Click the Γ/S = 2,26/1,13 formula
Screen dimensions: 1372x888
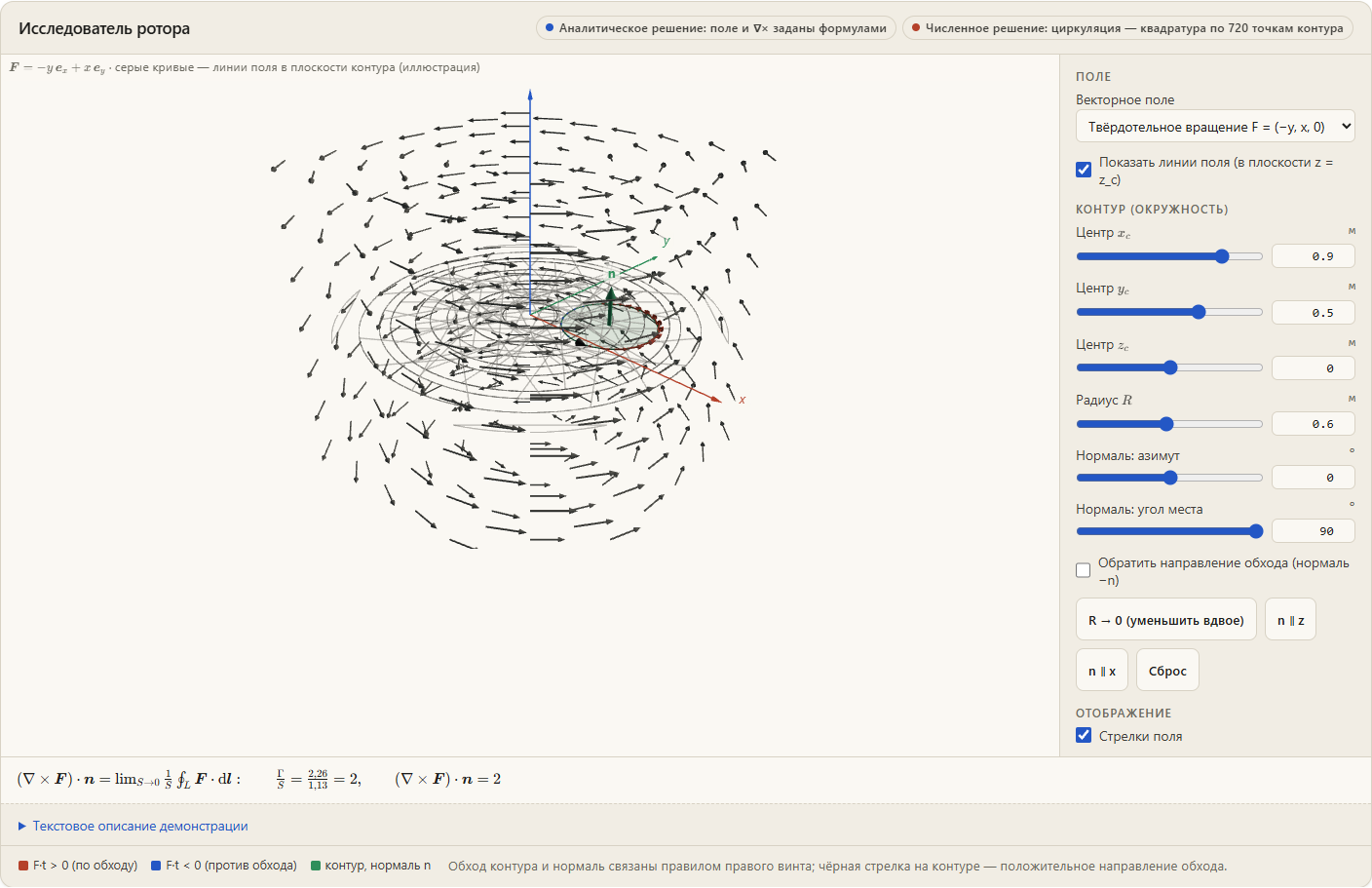pyautogui.click(x=319, y=779)
